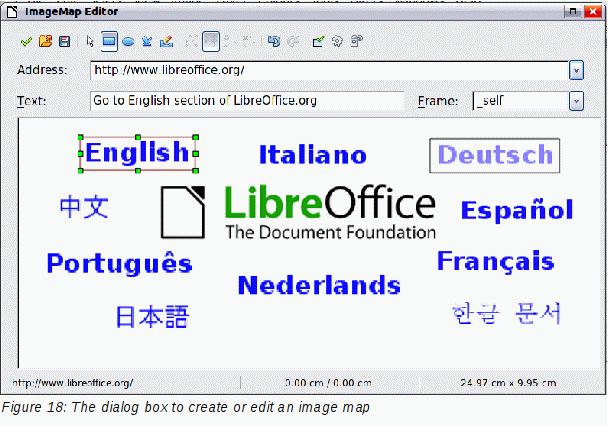The height and width of the screenshot is (426, 608).
Task: Click status bar position 0.00 cm / 0.00 cm
Action: click(328, 383)
